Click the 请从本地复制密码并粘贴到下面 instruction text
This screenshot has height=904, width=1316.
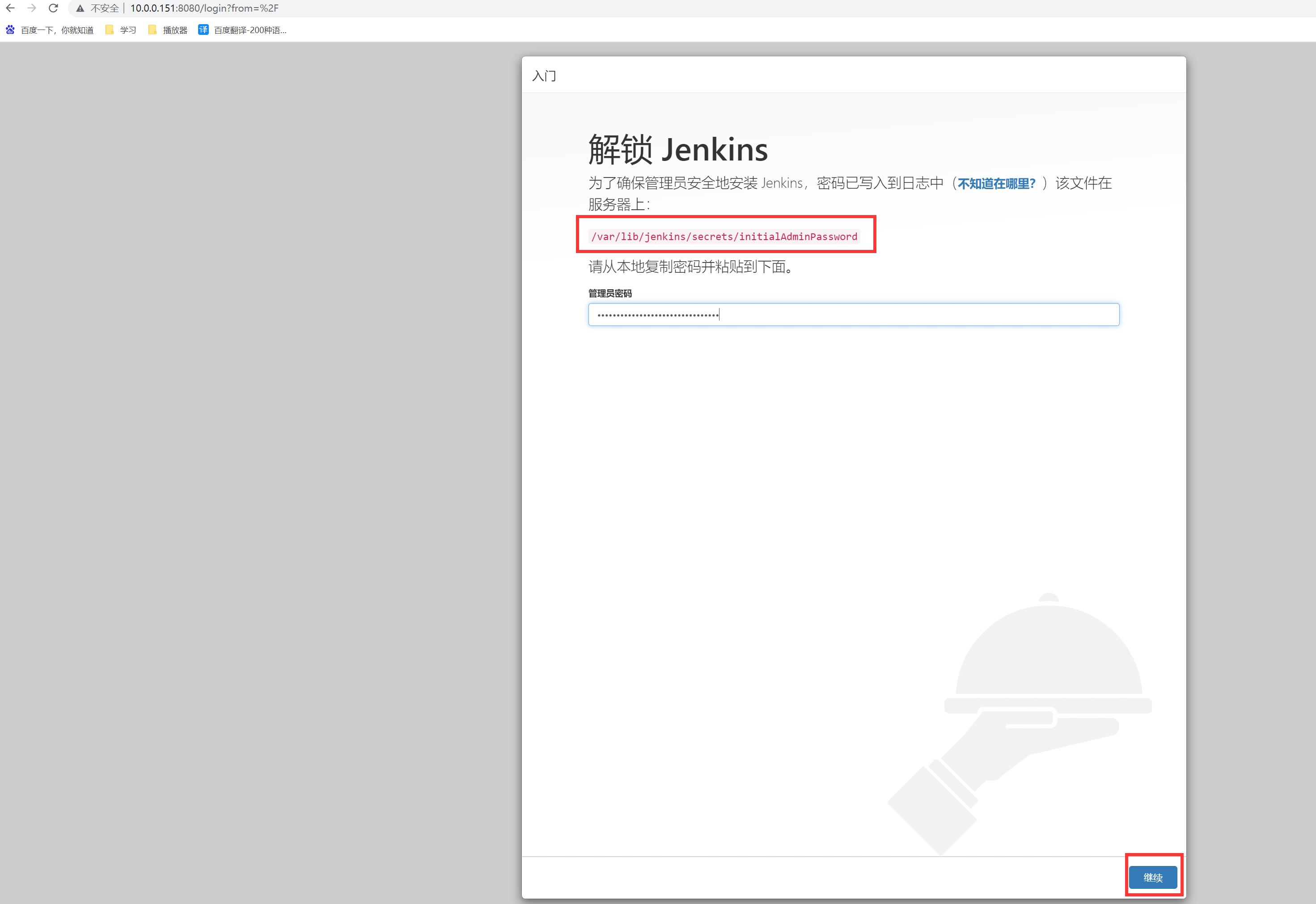691,266
